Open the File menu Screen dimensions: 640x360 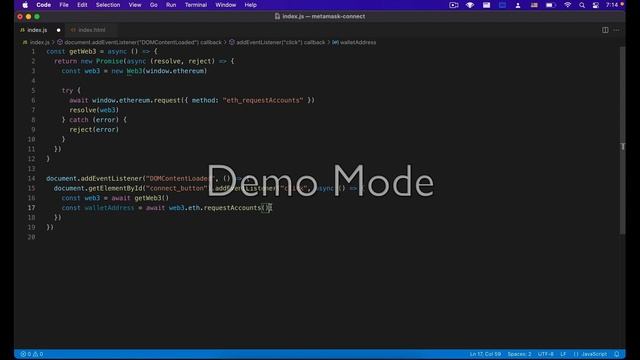pos(64,5)
